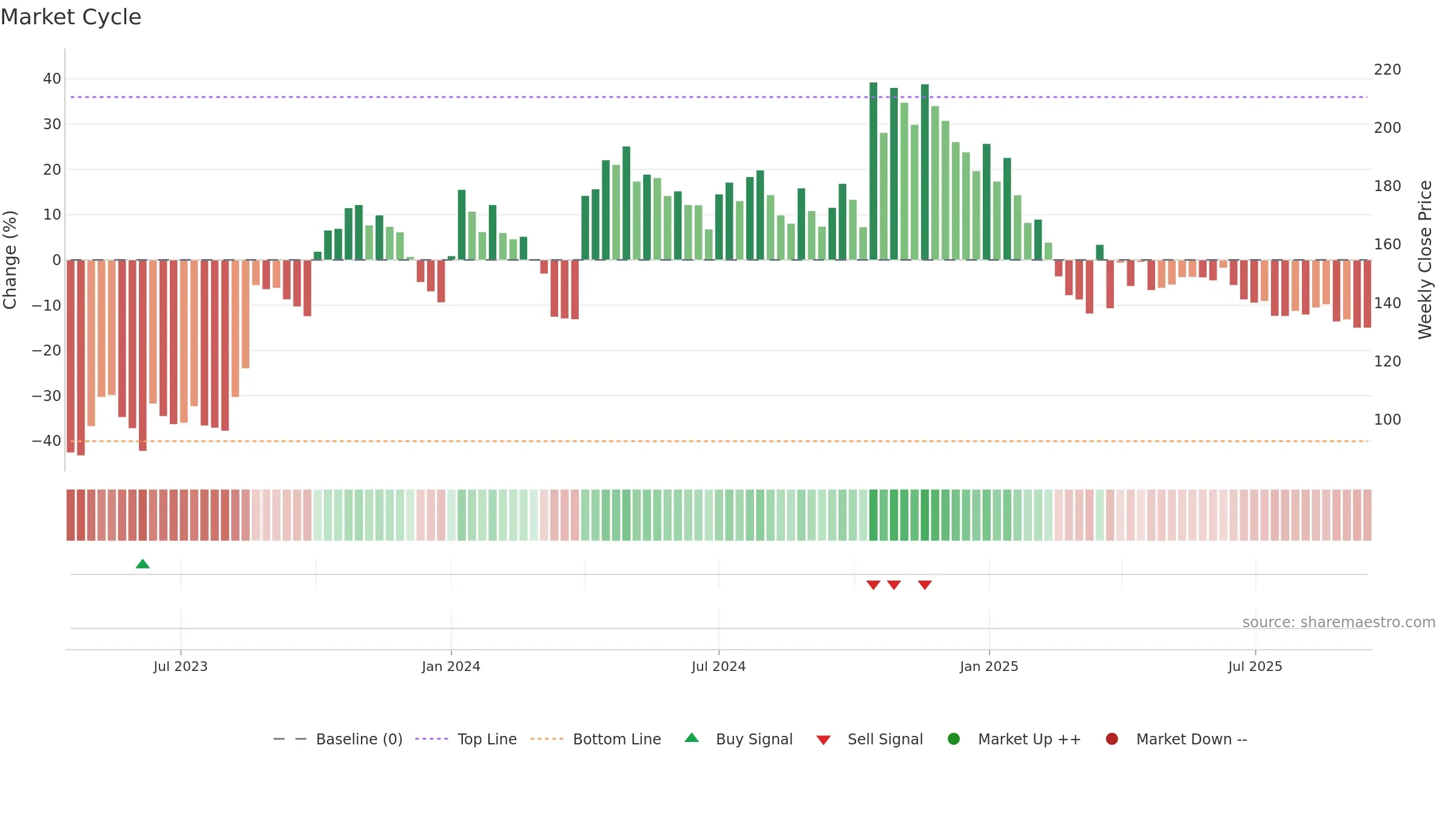Click the 40 tick on the left axis
Image resolution: width=1456 pixels, height=819 pixels.
tap(52, 79)
